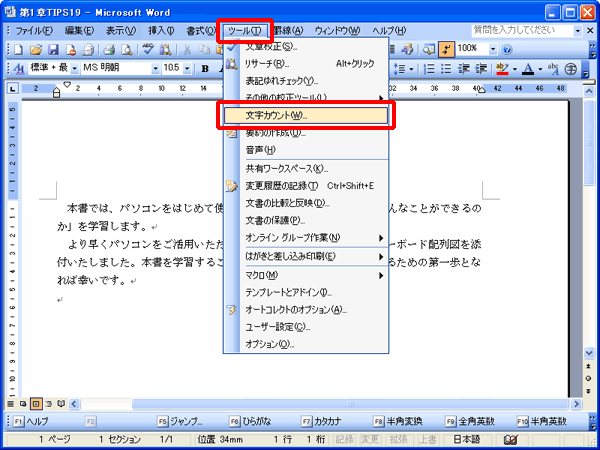Screen dimensions: 600x450
Task: Click the Copy icon
Action: click(205, 49)
